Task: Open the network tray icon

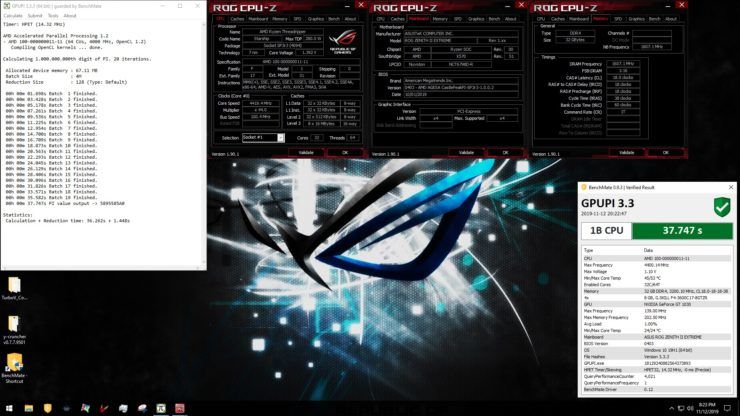Action: (x=681, y=408)
